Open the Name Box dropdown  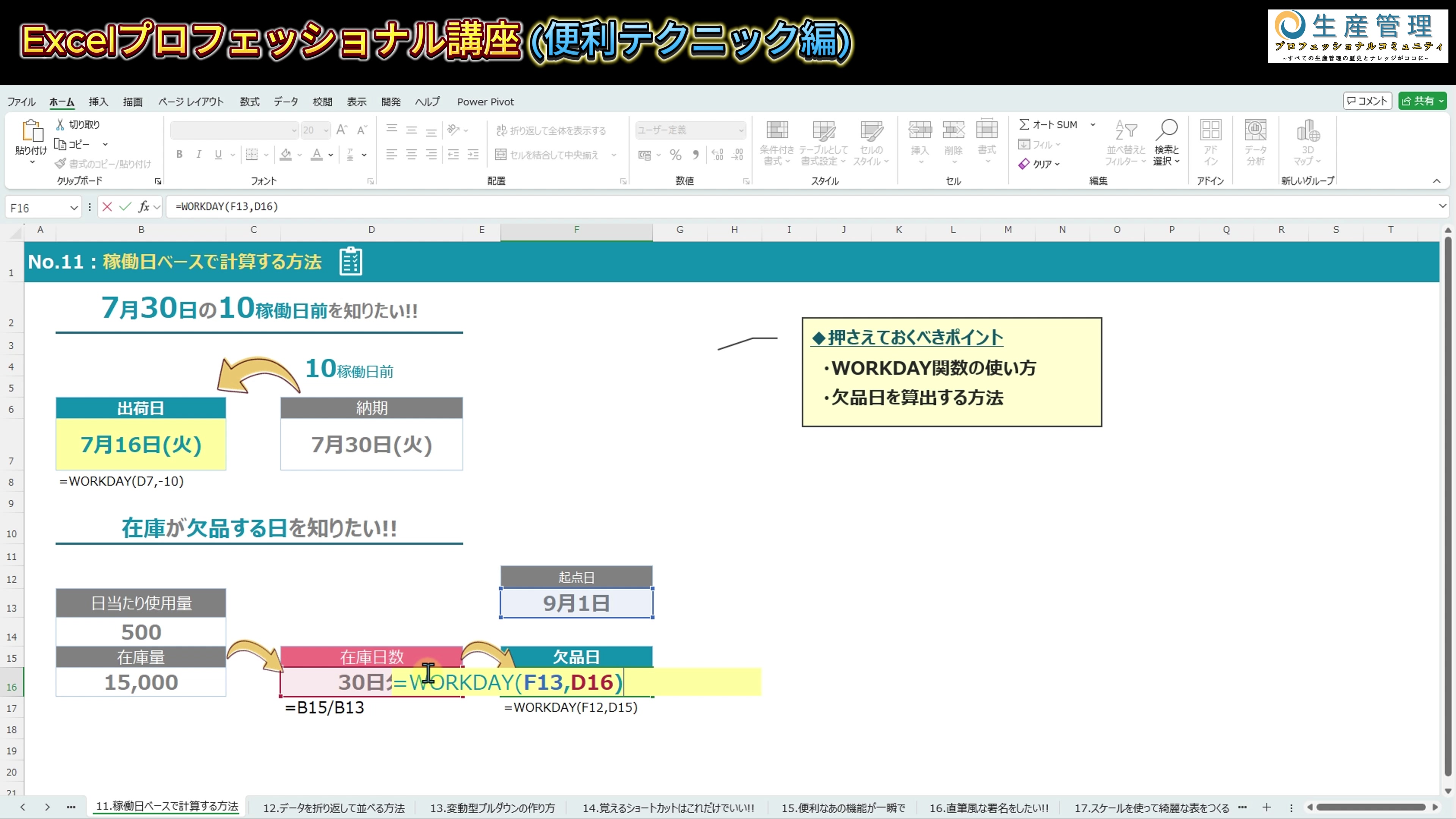[x=74, y=208]
